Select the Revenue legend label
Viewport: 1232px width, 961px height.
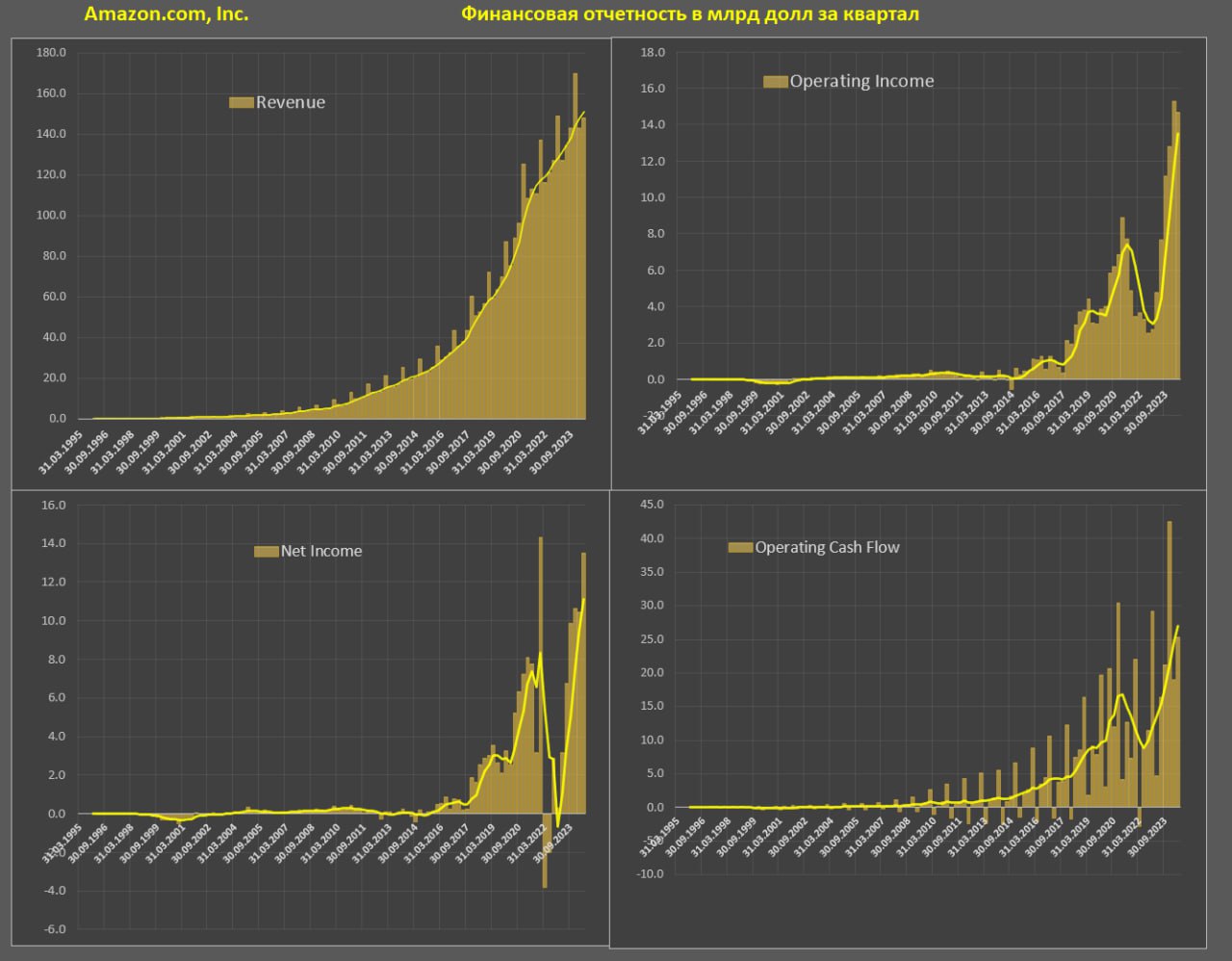click(x=290, y=103)
